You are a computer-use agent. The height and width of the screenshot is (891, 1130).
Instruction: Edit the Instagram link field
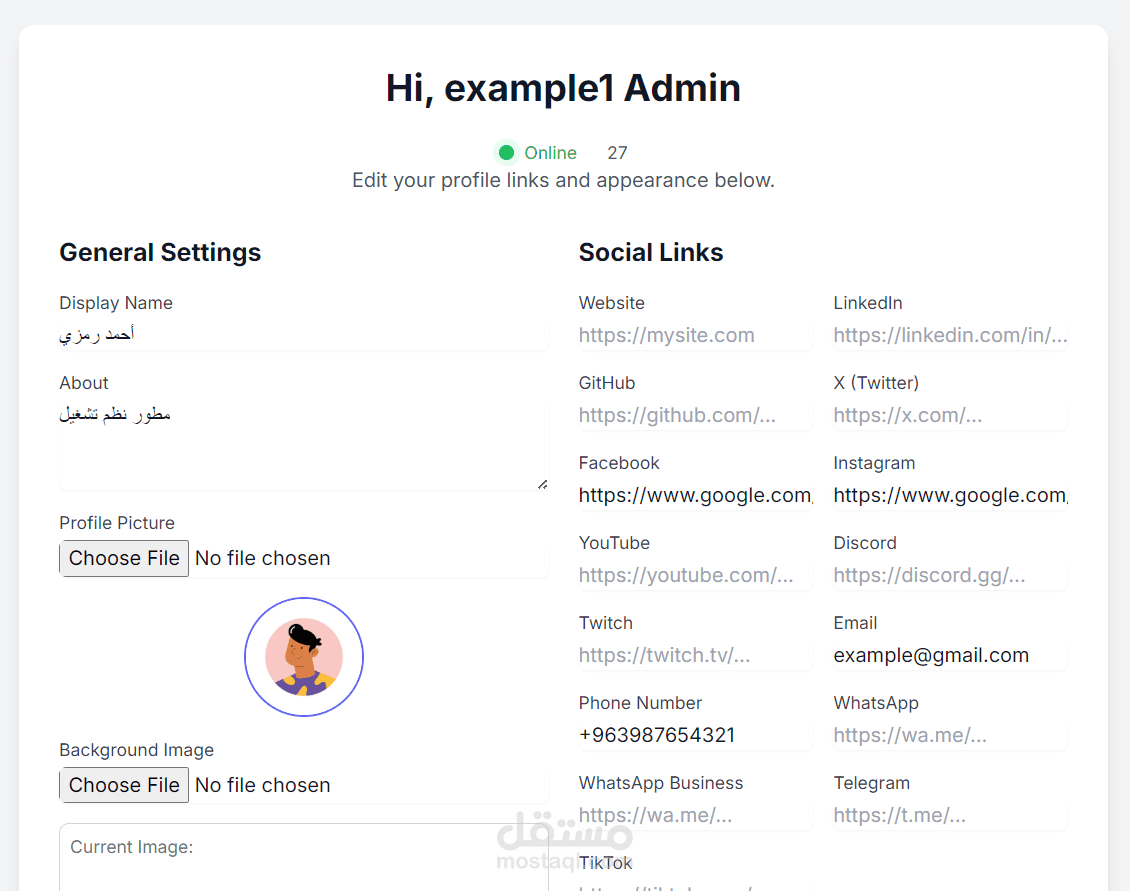950,495
